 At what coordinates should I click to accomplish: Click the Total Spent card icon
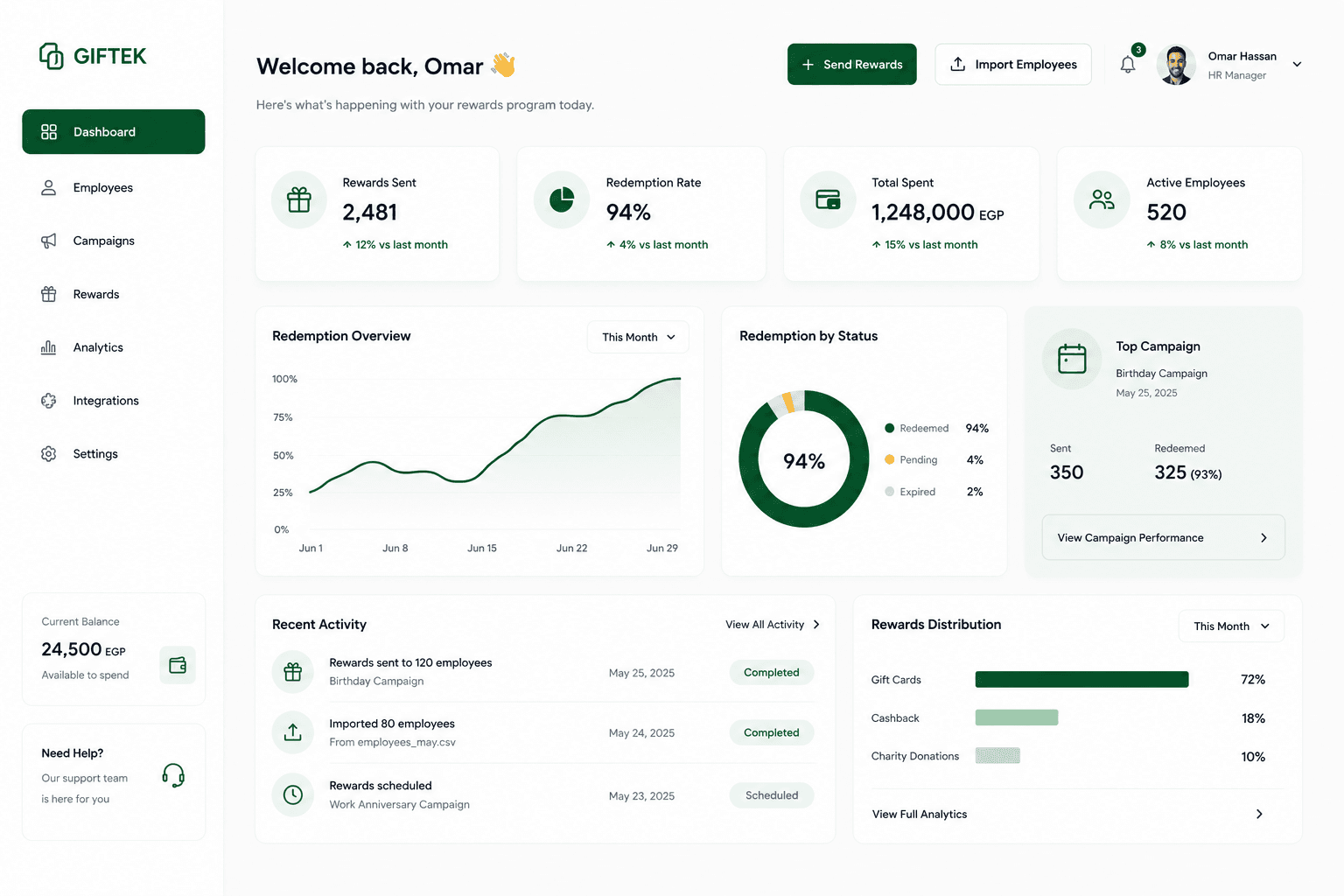828,199
